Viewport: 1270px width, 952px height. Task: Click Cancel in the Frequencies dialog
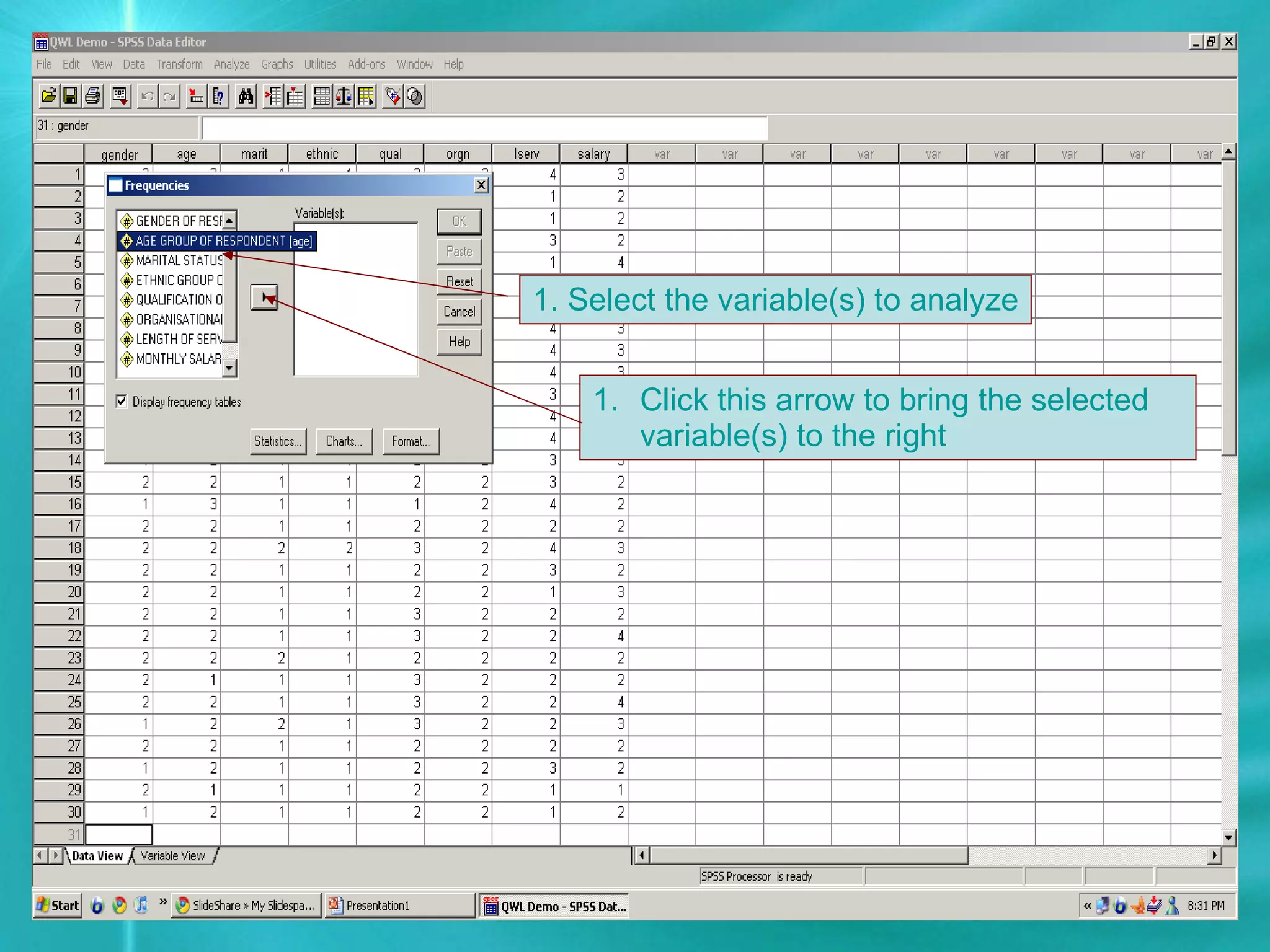pos(460,312)
